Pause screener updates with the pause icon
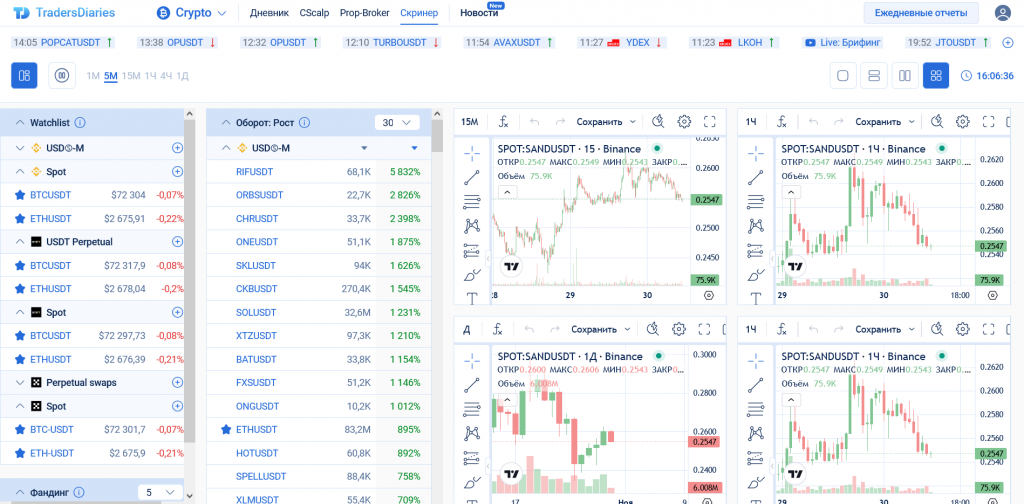The height and width of the screenshot is (504, 1024). [62, 76]
